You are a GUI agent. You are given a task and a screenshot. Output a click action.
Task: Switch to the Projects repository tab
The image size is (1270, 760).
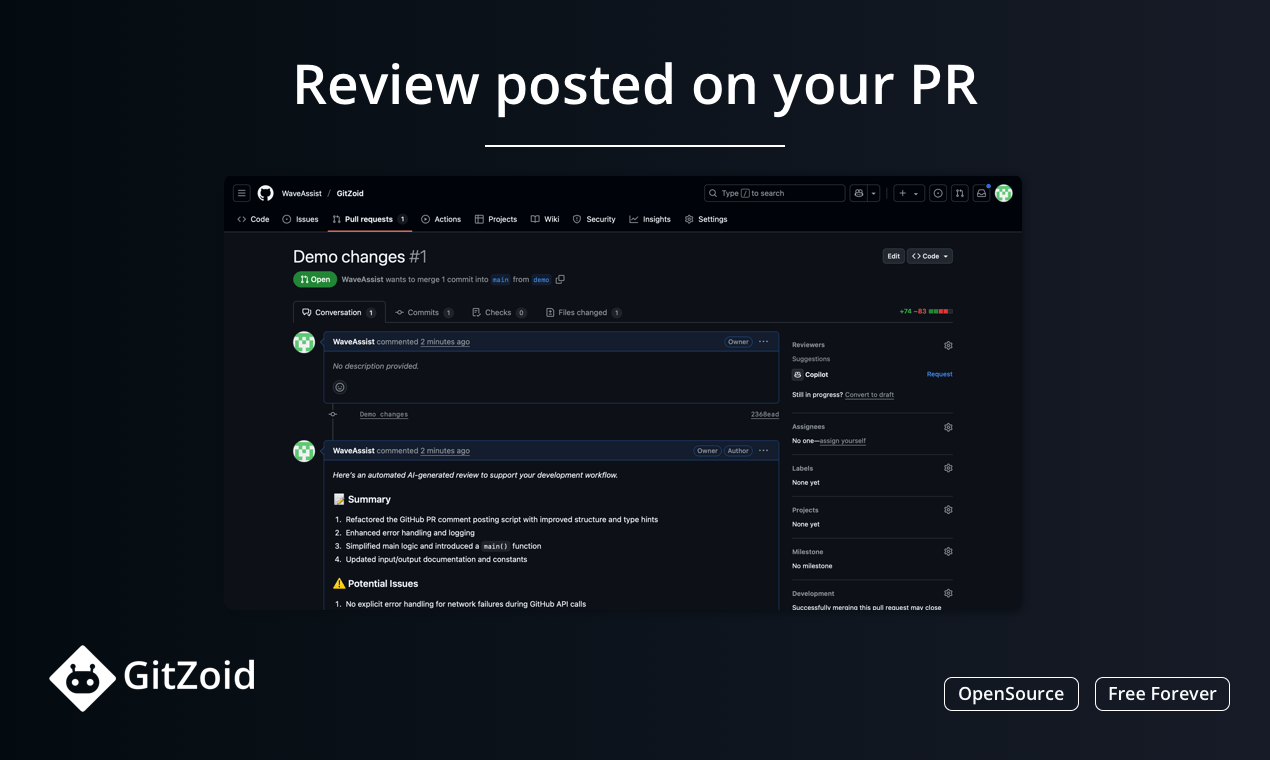[496, 219]
